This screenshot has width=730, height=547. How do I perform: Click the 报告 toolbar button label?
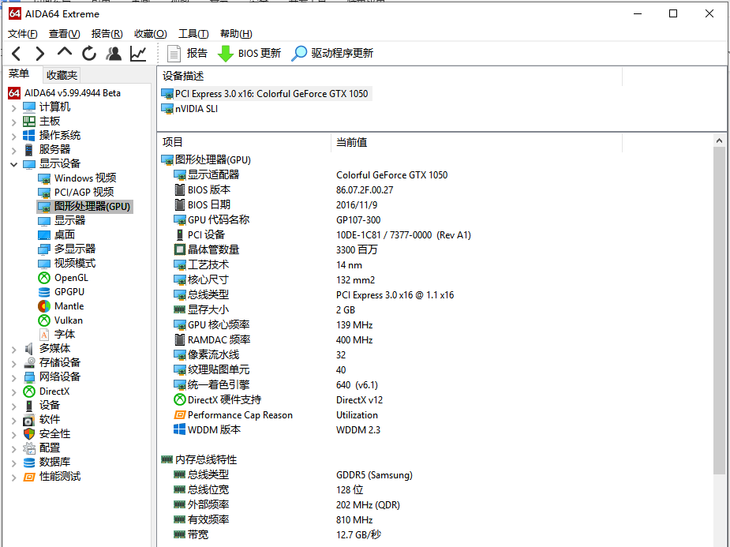tap(197, 54)
